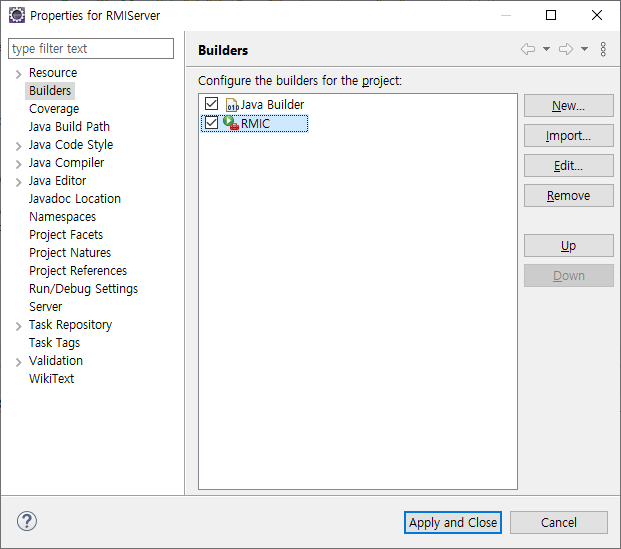Screen dimensions: 621x549
Task: Cancel the properties dialog
Action: pos(559,522)
